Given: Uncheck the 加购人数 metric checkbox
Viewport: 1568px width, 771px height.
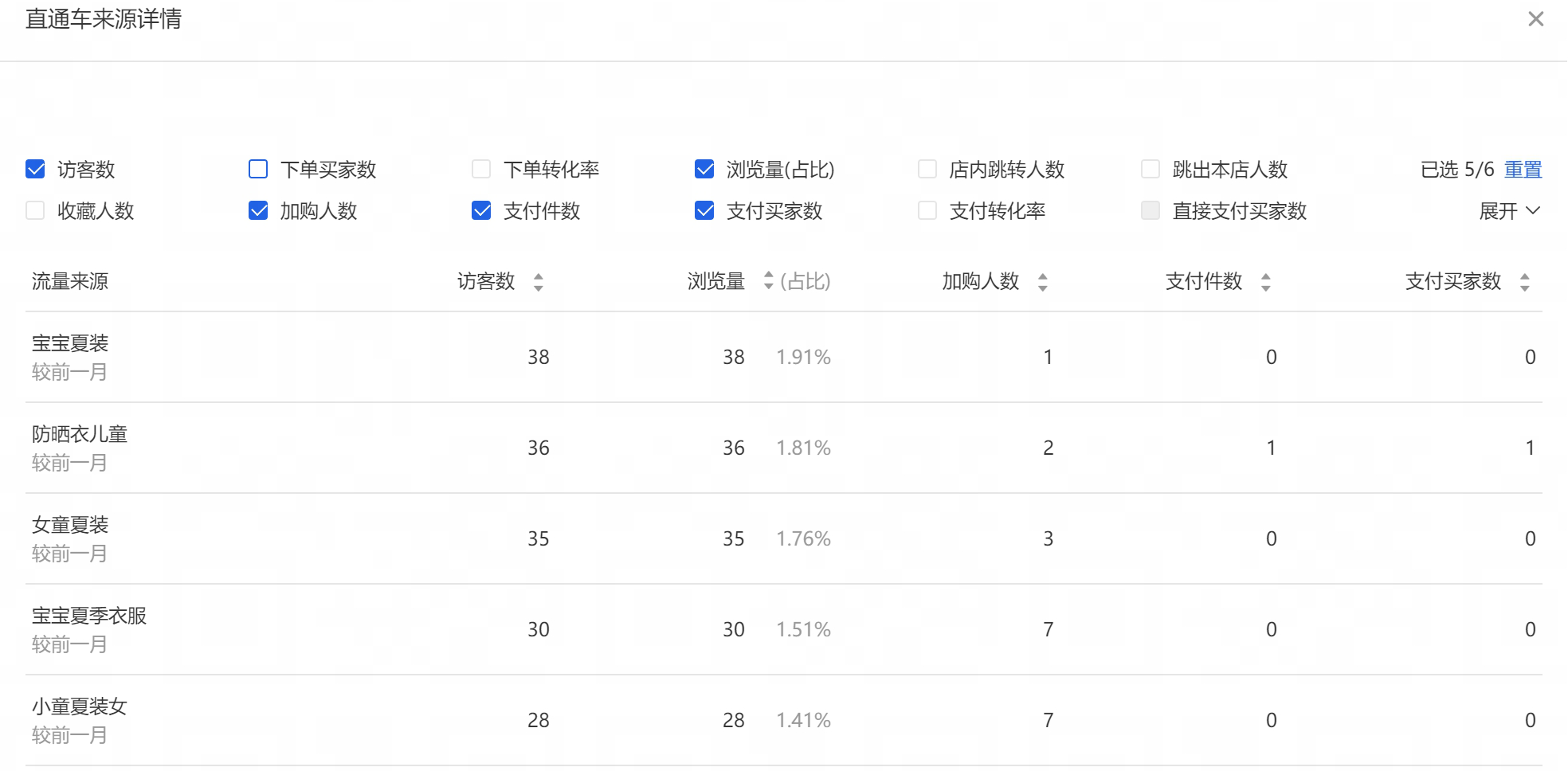Looking at the screenshot, I should point(258,210).
